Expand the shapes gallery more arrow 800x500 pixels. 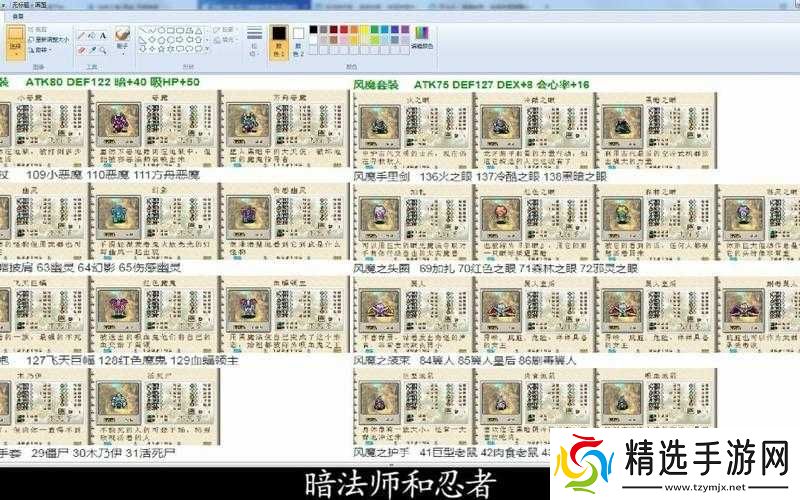click(x=207, y=48)
